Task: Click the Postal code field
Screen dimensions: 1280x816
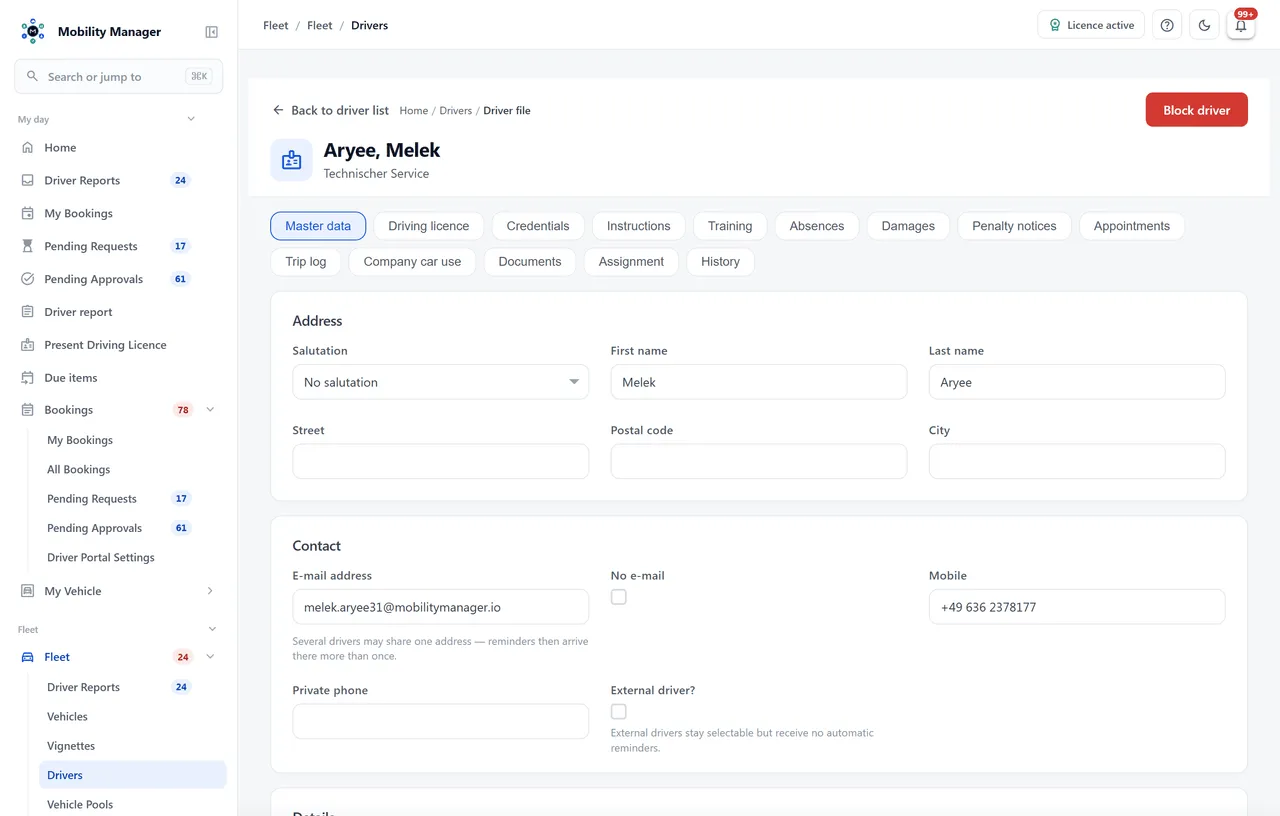Action: (x=759, y=461)
